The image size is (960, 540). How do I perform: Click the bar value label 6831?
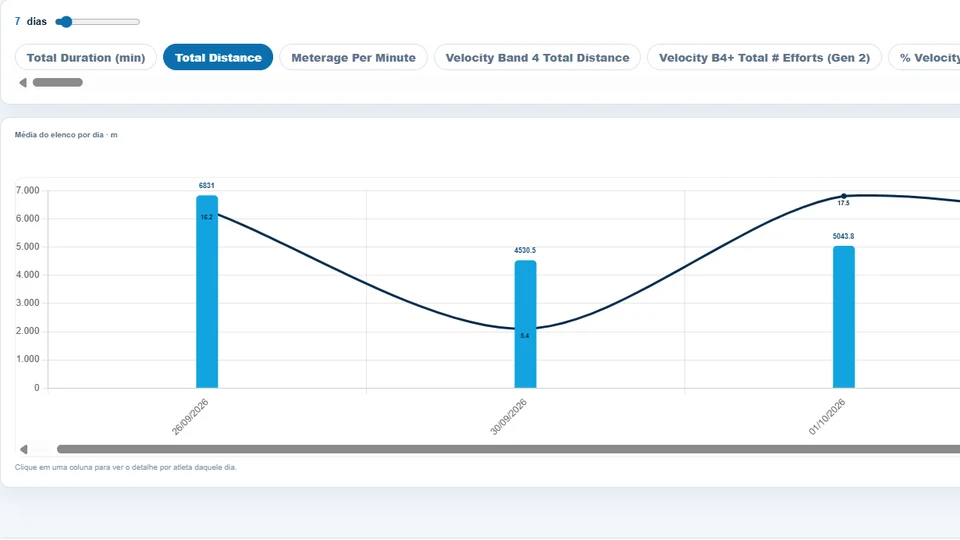tap(206, 186)
